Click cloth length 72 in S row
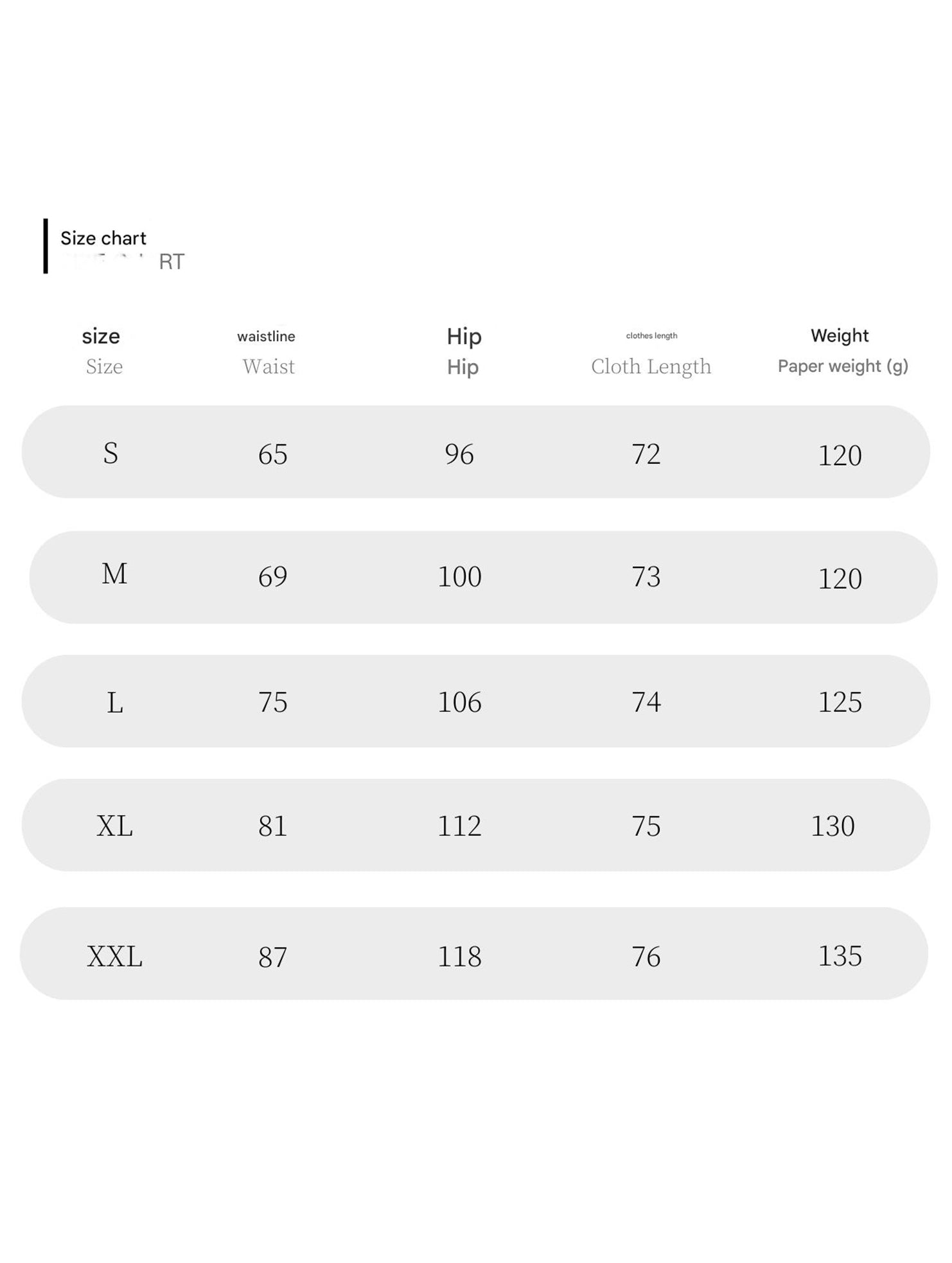The width and height of the screenshot is (952, 1263). 646,454
